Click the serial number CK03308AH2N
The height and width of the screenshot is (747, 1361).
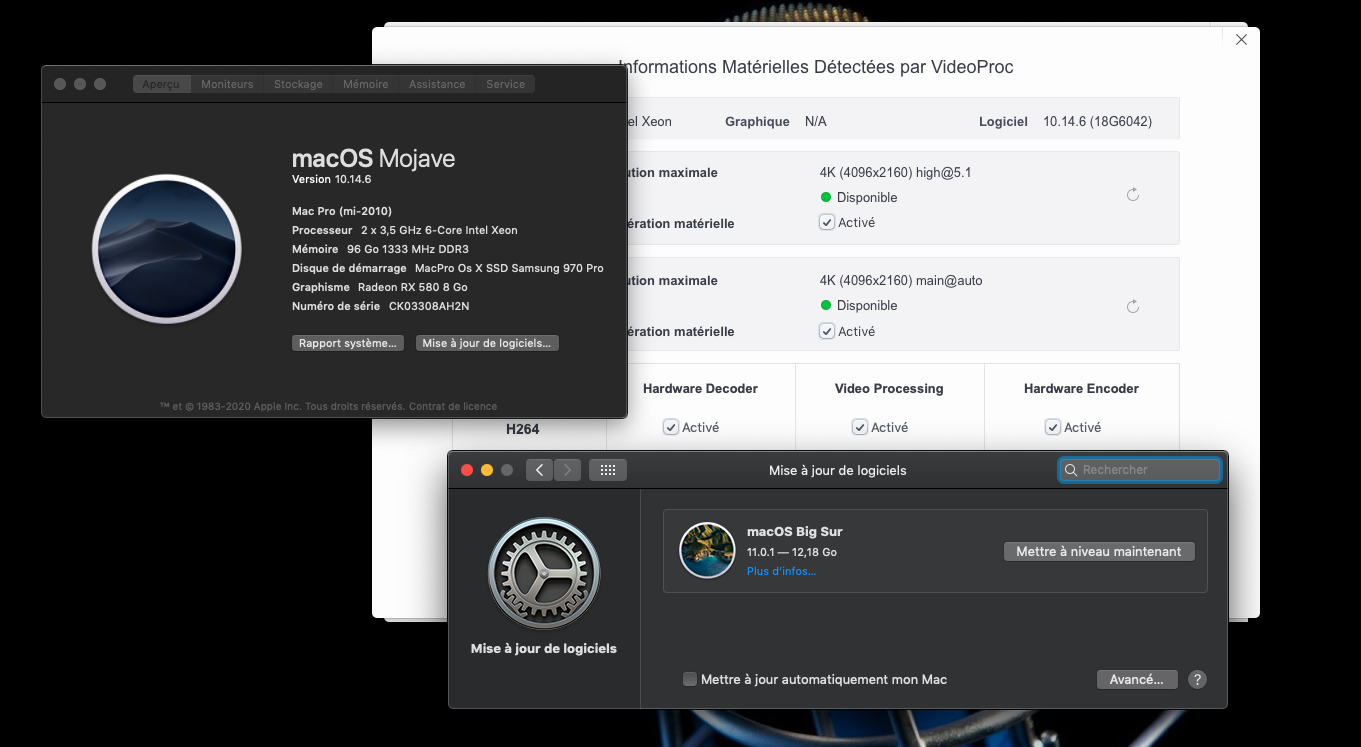pos(429,306)
